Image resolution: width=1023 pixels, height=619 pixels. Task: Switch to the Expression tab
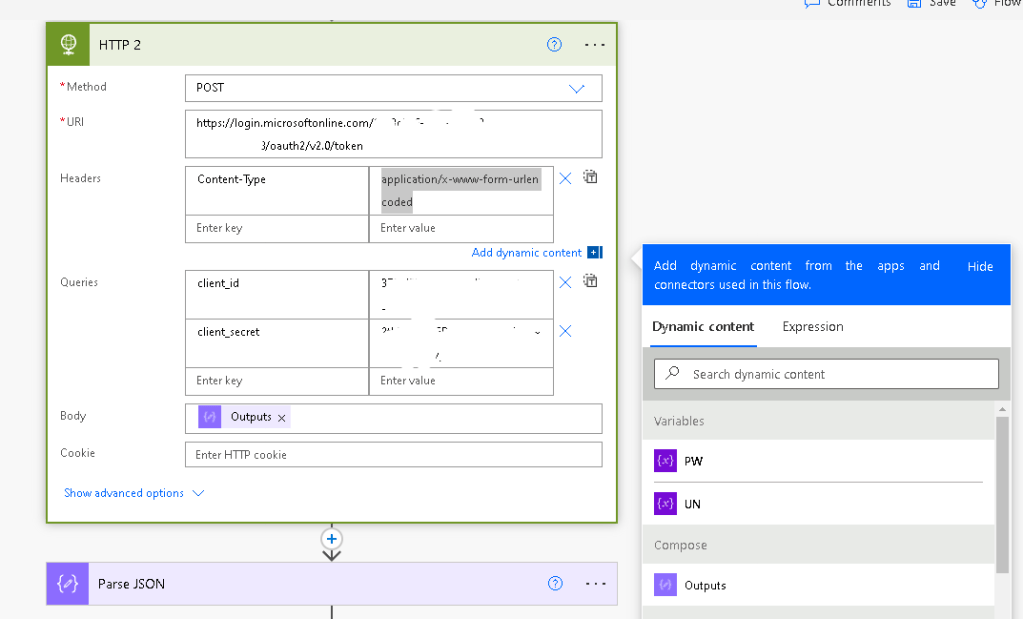tap(812, 327)
